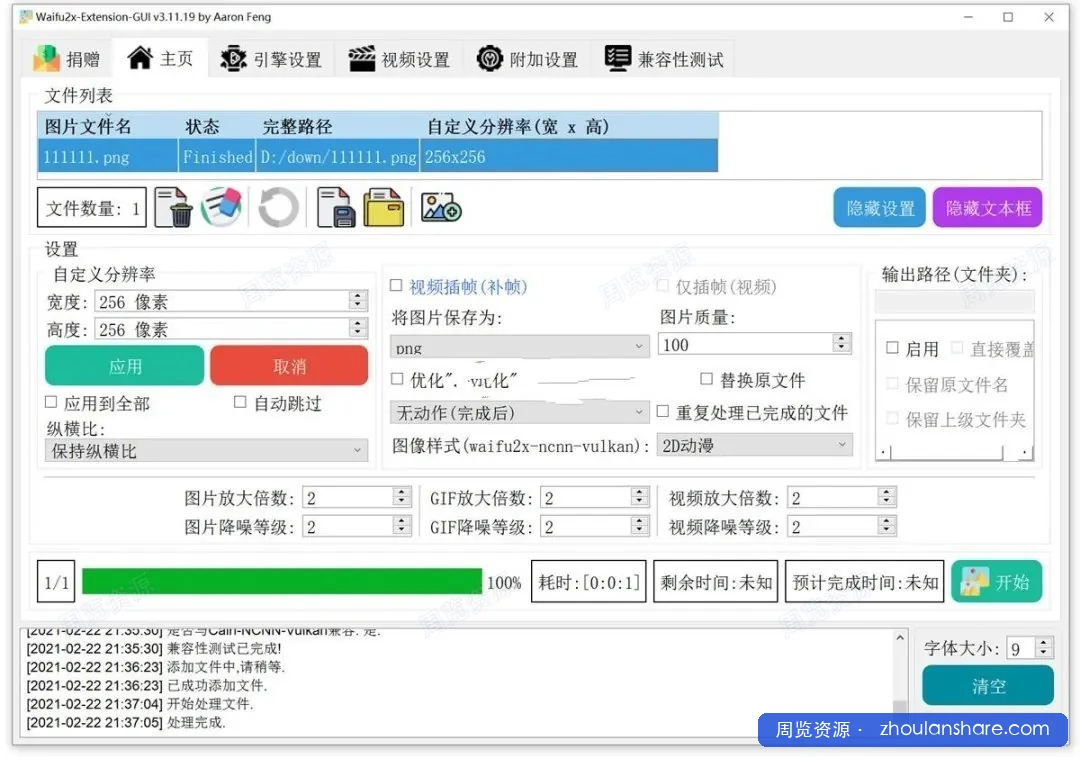1080x759 pixels.
Task: Click the 开始 start button
Action: click(x=996, y=581)
